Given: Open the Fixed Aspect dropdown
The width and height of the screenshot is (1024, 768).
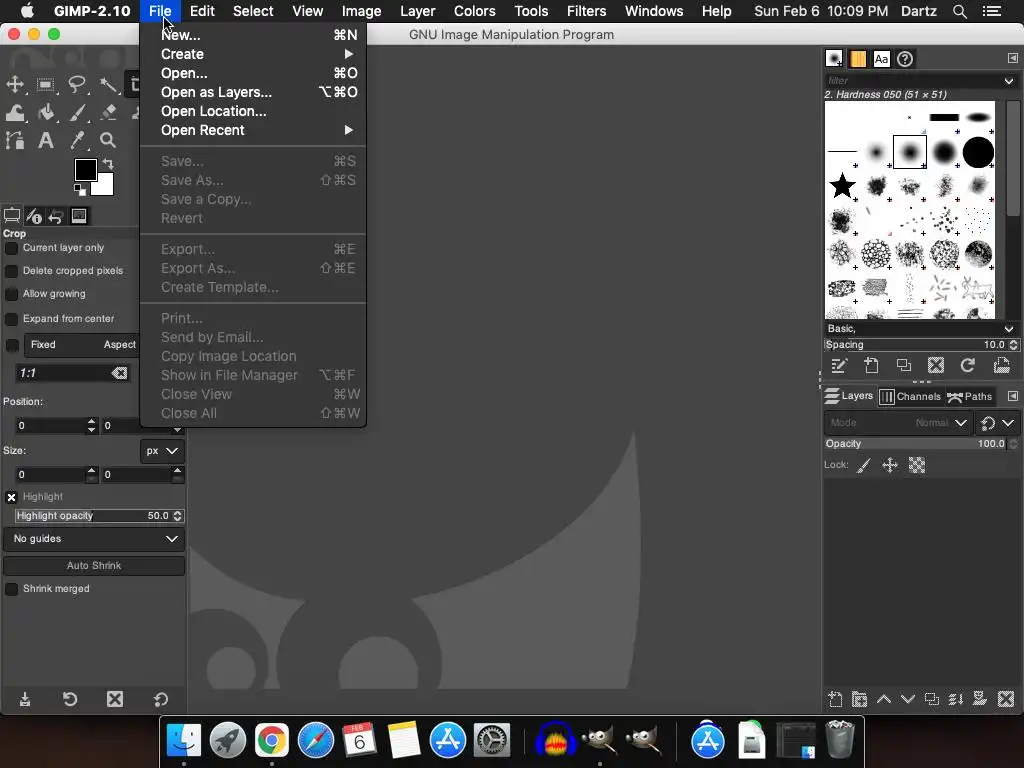Looking at the screenshot, I should click(82, 345).
